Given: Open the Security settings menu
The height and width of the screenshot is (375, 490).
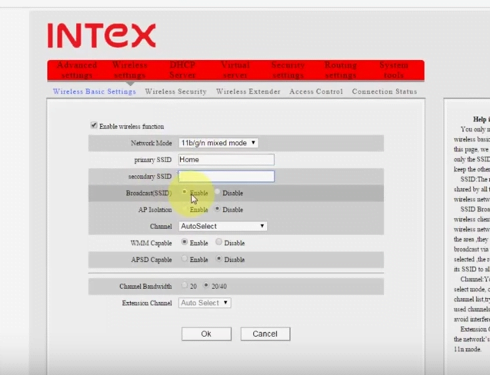Looking at the screenshot, I should click(x=288, y=70).
